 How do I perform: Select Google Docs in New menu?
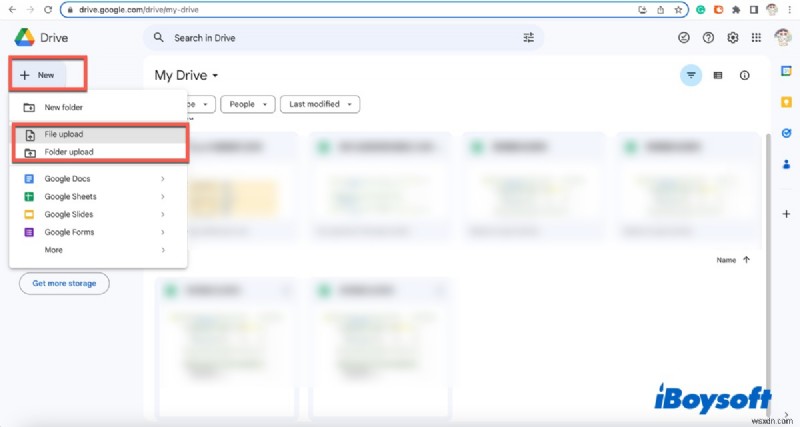coord(98,179)
